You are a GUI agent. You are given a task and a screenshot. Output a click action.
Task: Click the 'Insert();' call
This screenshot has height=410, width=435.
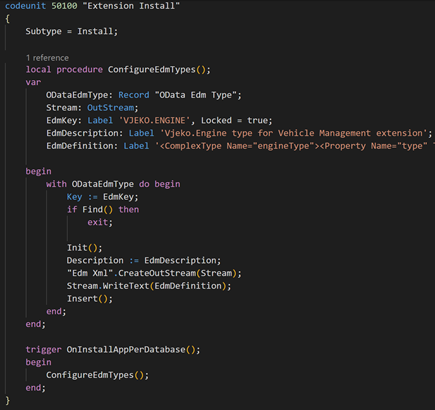[x=90, y=299]
